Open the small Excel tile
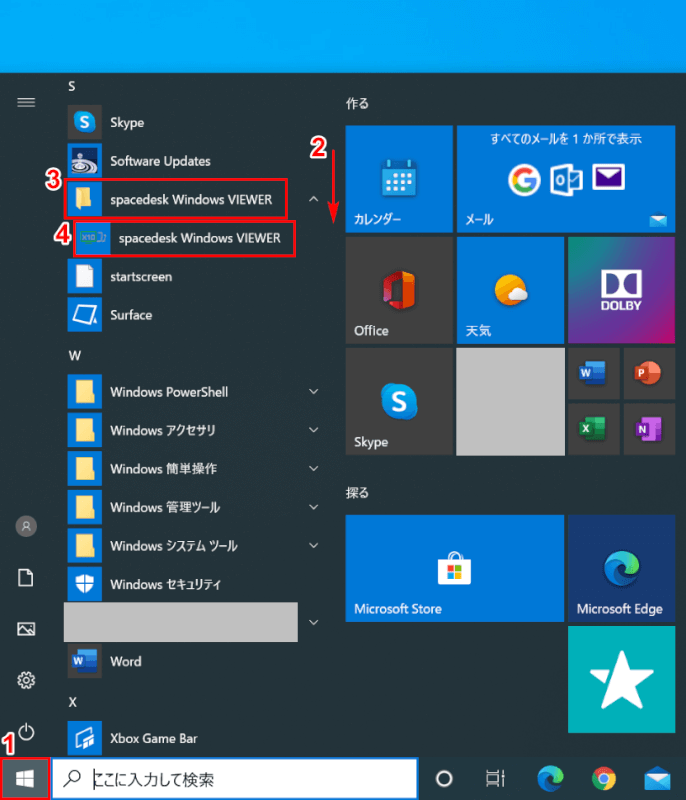686x800 pixels. (x=594, y=429)
